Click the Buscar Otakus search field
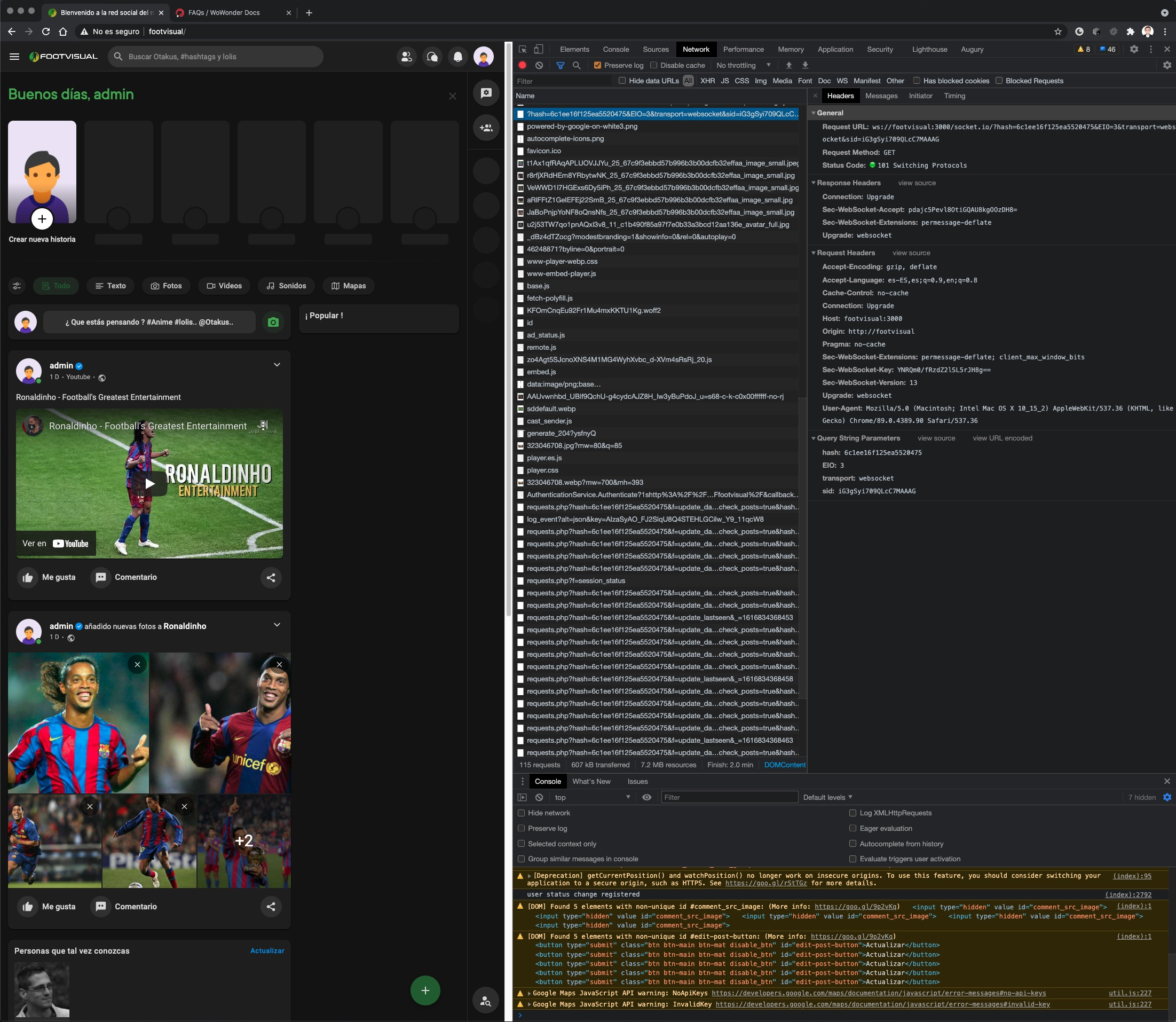Image resolution: width=1176 pixels, height=1022 pixels. click(217, 57)
